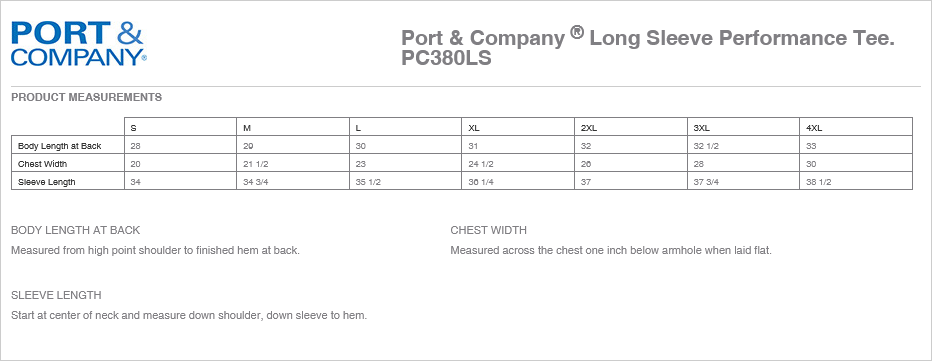Click the Port & Company logo

[78, 44]
